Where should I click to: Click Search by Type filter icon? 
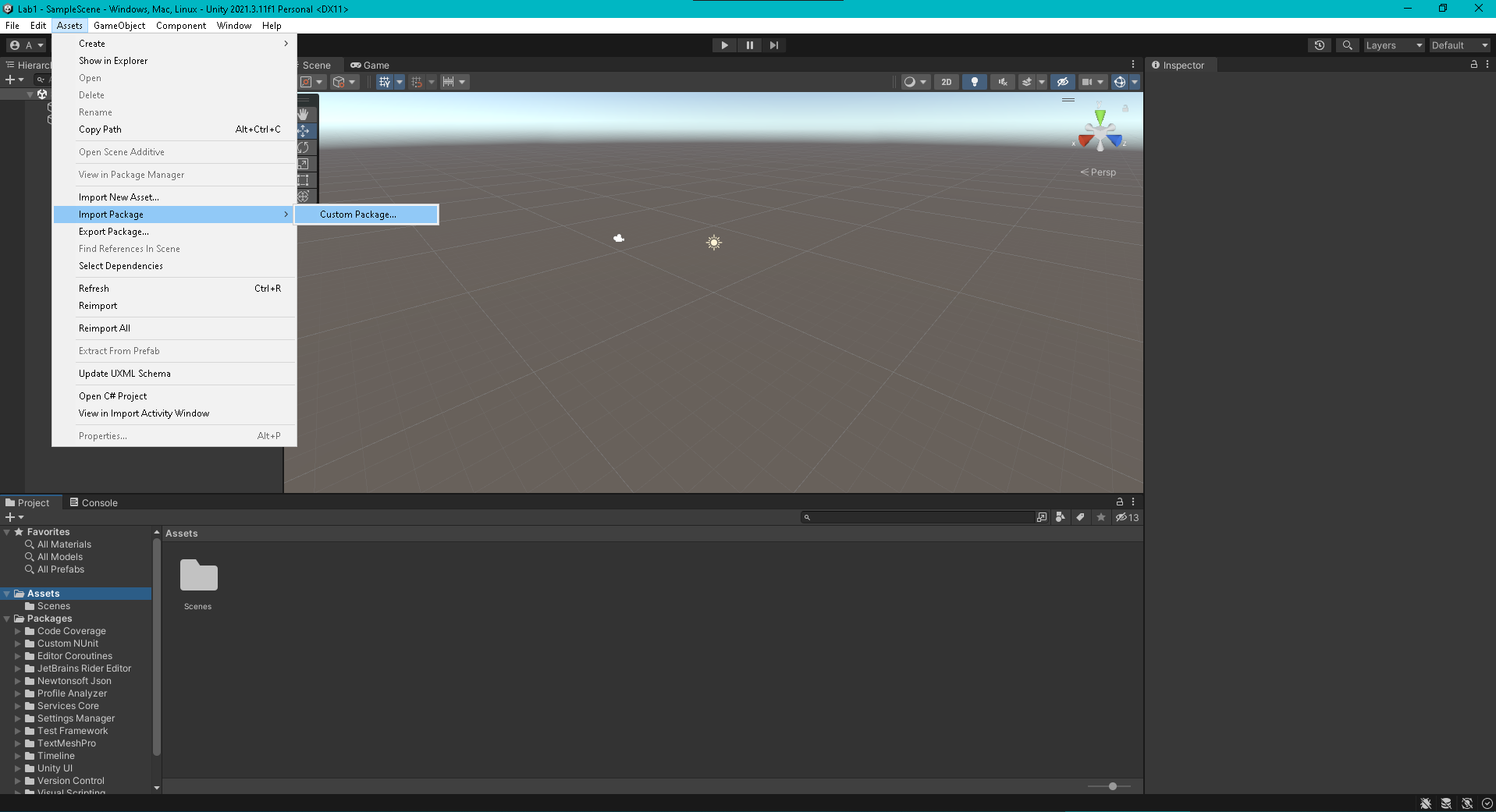1061,517
